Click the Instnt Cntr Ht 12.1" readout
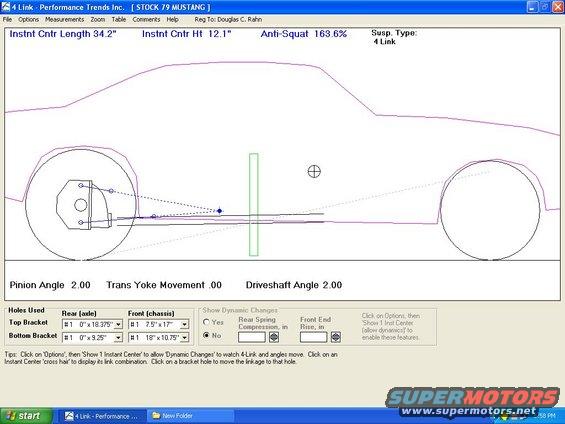565x424 pixels. point(186,34)
